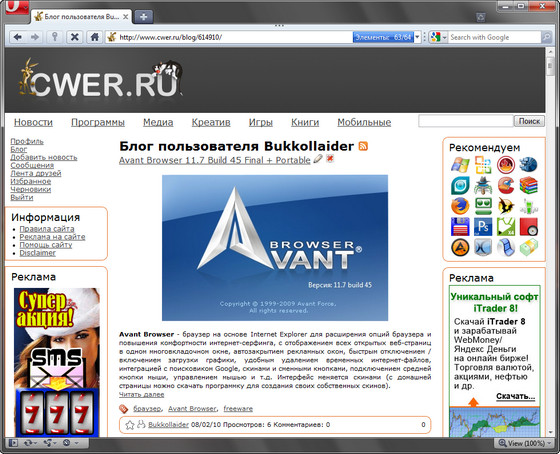This screenshot has height=454, width=560.
Task: Go back with the Back arrow
Action: click(17, 37)
